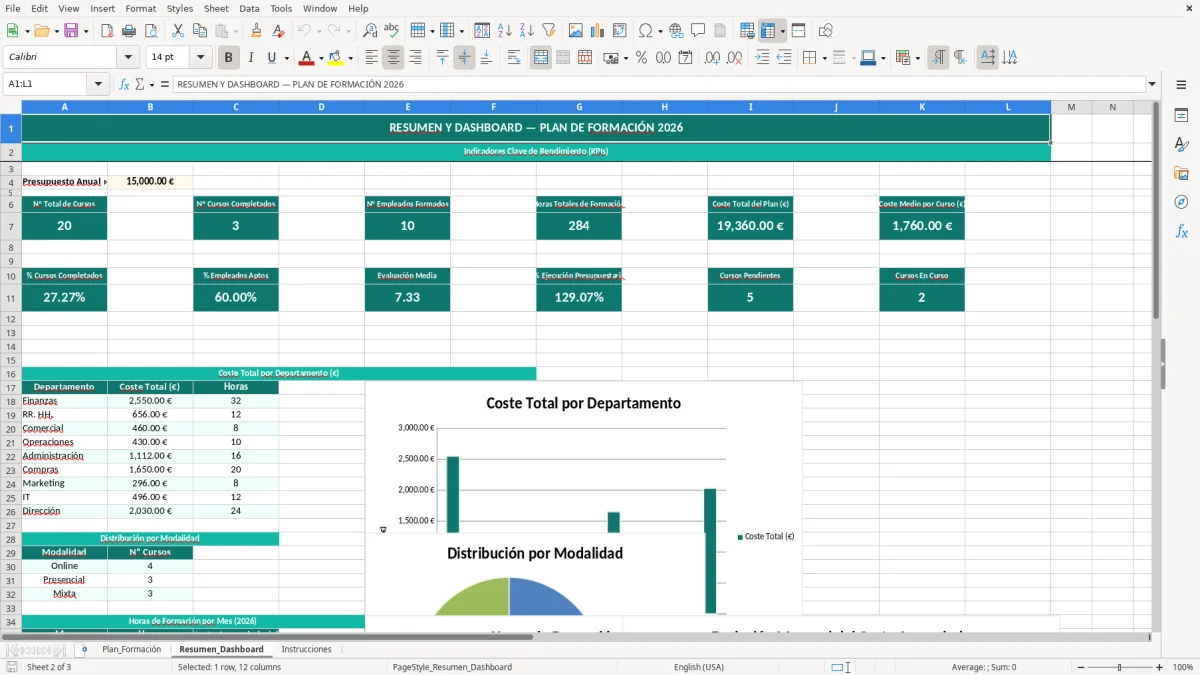
Task: Activate the Clone Formatting paintbrush
Action: pos(256,31)
